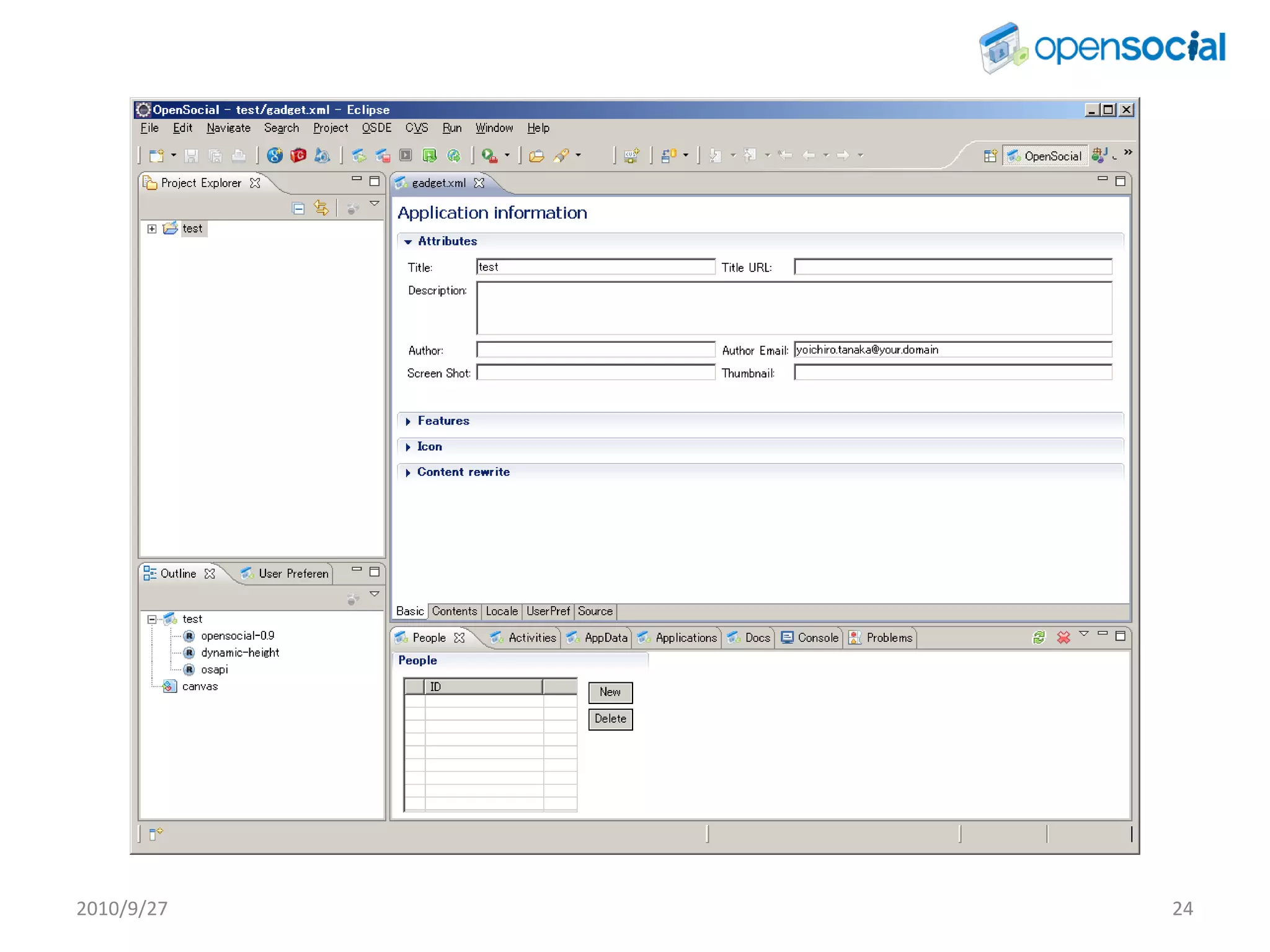The width and height of the screenshot is (1270, 952).
Task: Switch to the UserPref editor tab
Action: click(x=548, y=611)
